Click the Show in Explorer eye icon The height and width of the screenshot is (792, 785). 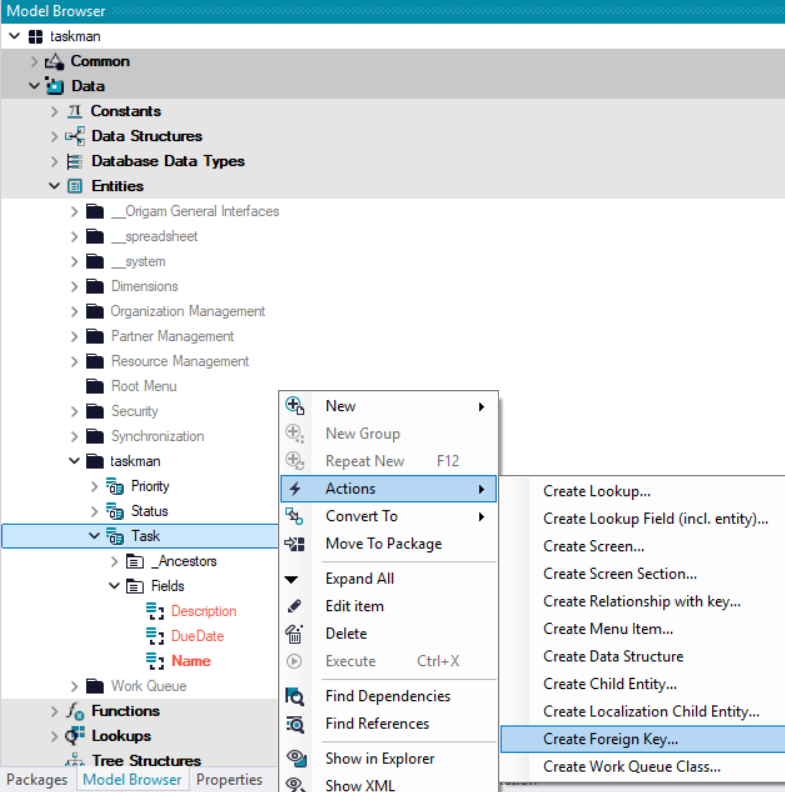295,758
